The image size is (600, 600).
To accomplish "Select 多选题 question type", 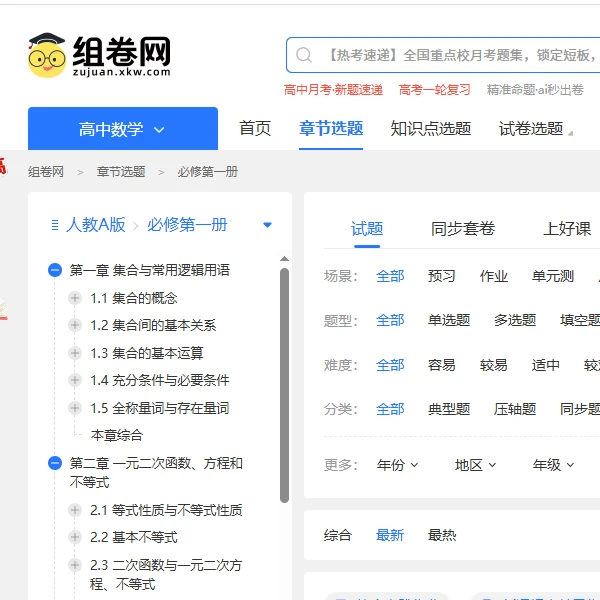I will click(515, 320).
